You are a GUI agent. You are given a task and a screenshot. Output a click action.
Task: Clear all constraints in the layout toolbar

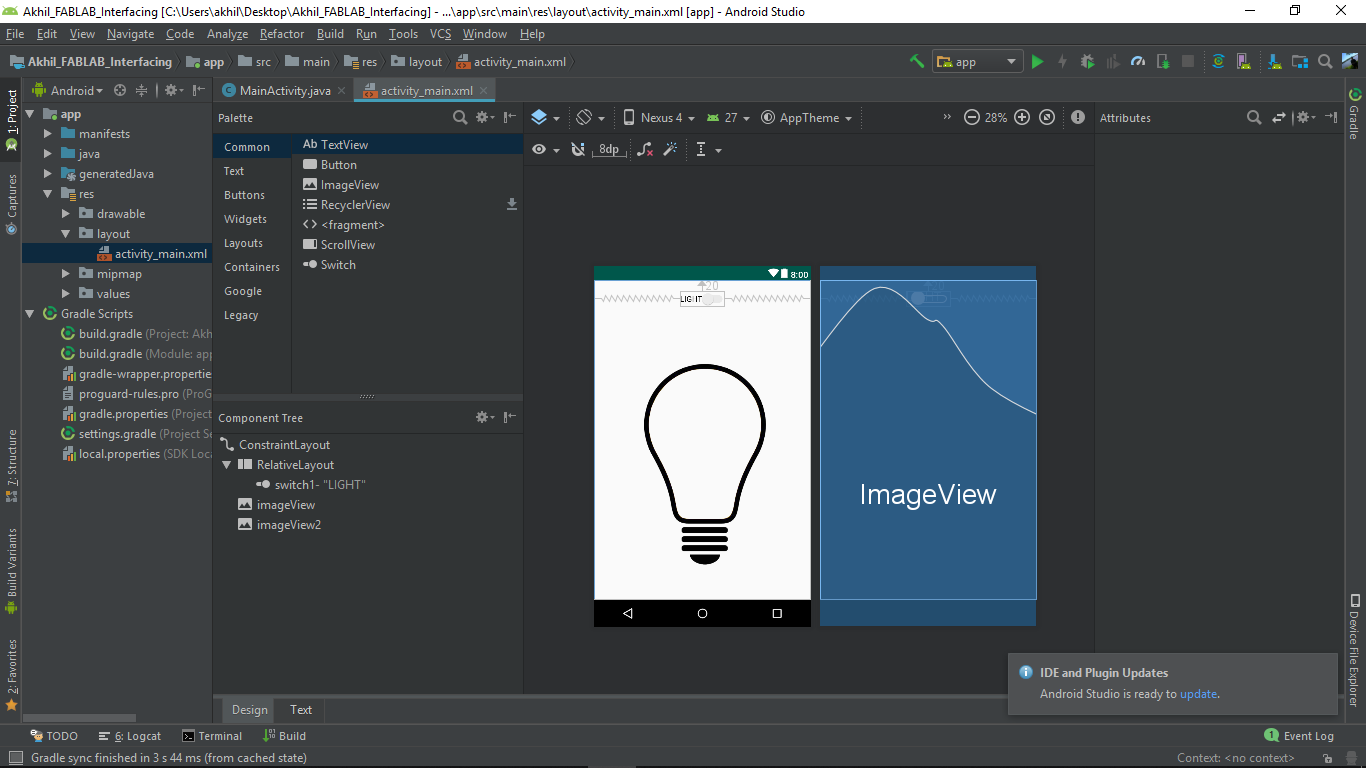[x=645, y=150]
